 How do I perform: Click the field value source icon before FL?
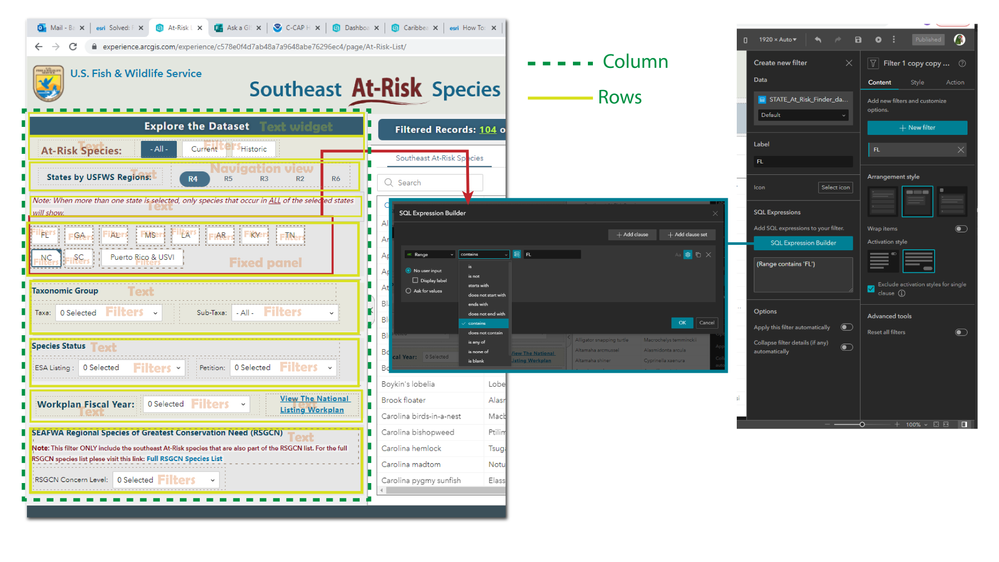coord(517,254)
